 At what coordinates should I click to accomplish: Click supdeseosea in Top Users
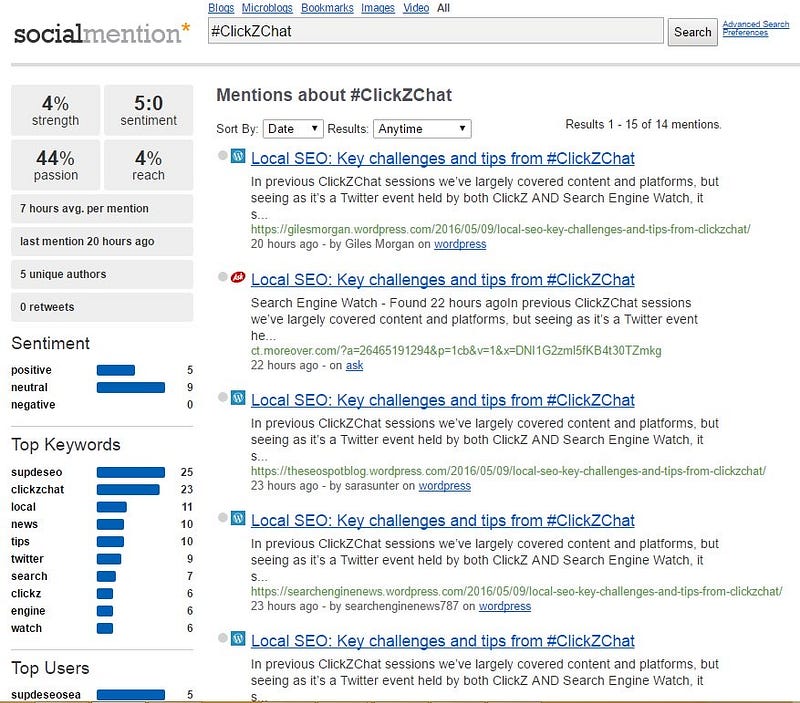[46, 694]
